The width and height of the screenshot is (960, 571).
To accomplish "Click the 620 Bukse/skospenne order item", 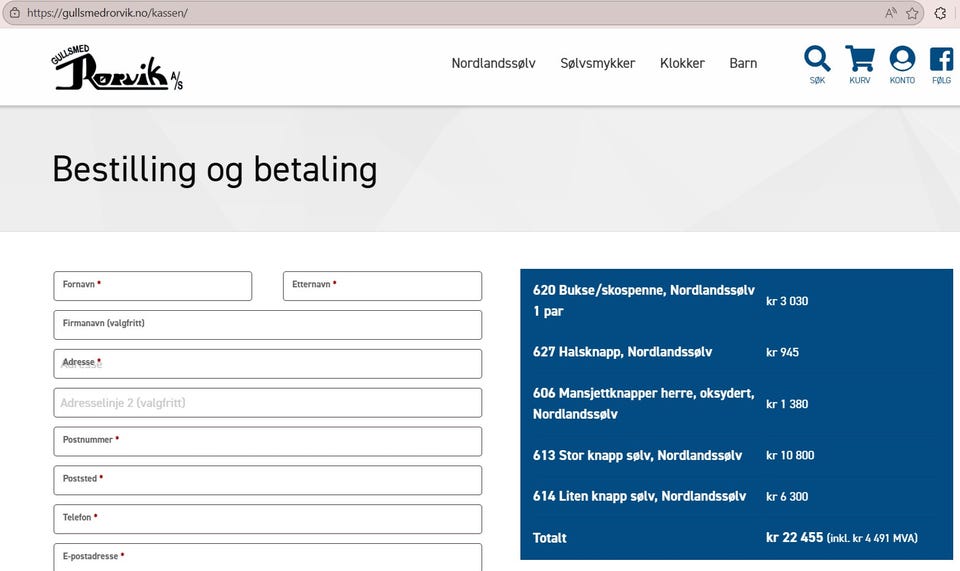I will [x=643, y=300].
